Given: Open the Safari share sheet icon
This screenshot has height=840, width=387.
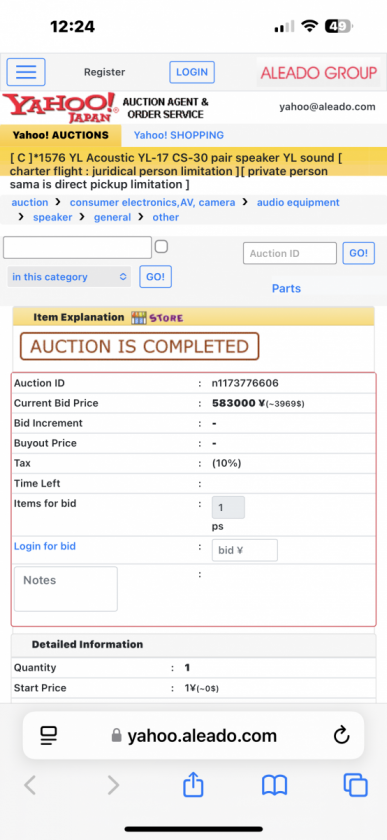Looking at the screenshot, I should (x=194, y=785).
